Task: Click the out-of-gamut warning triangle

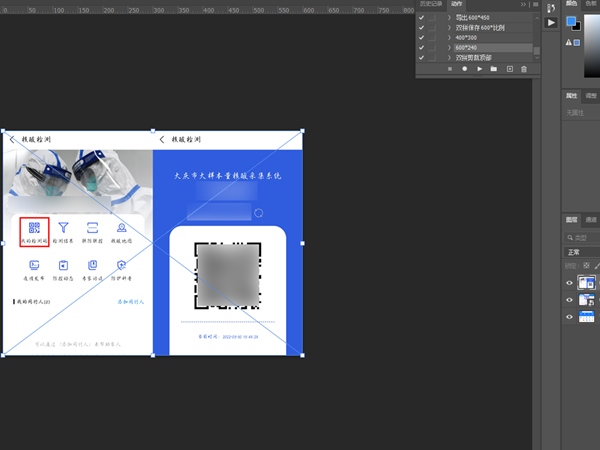Action: 569,42
